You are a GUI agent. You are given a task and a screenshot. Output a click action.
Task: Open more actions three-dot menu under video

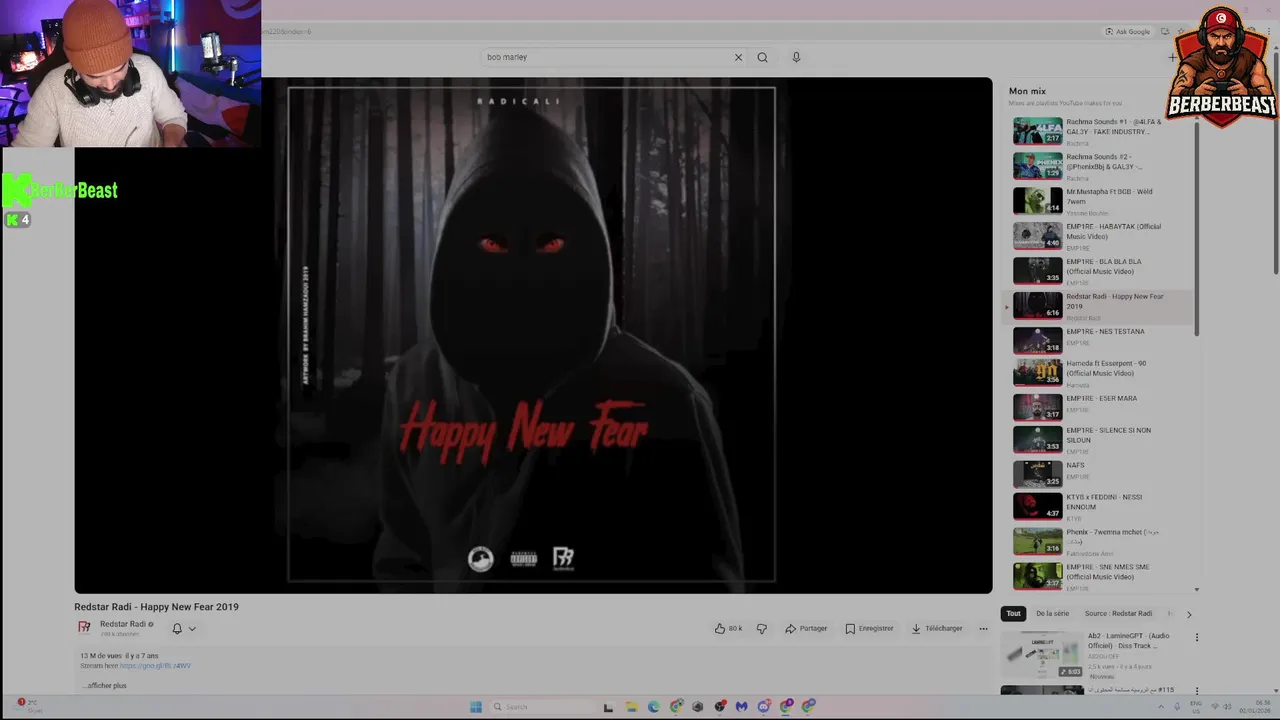click(983, 629)
